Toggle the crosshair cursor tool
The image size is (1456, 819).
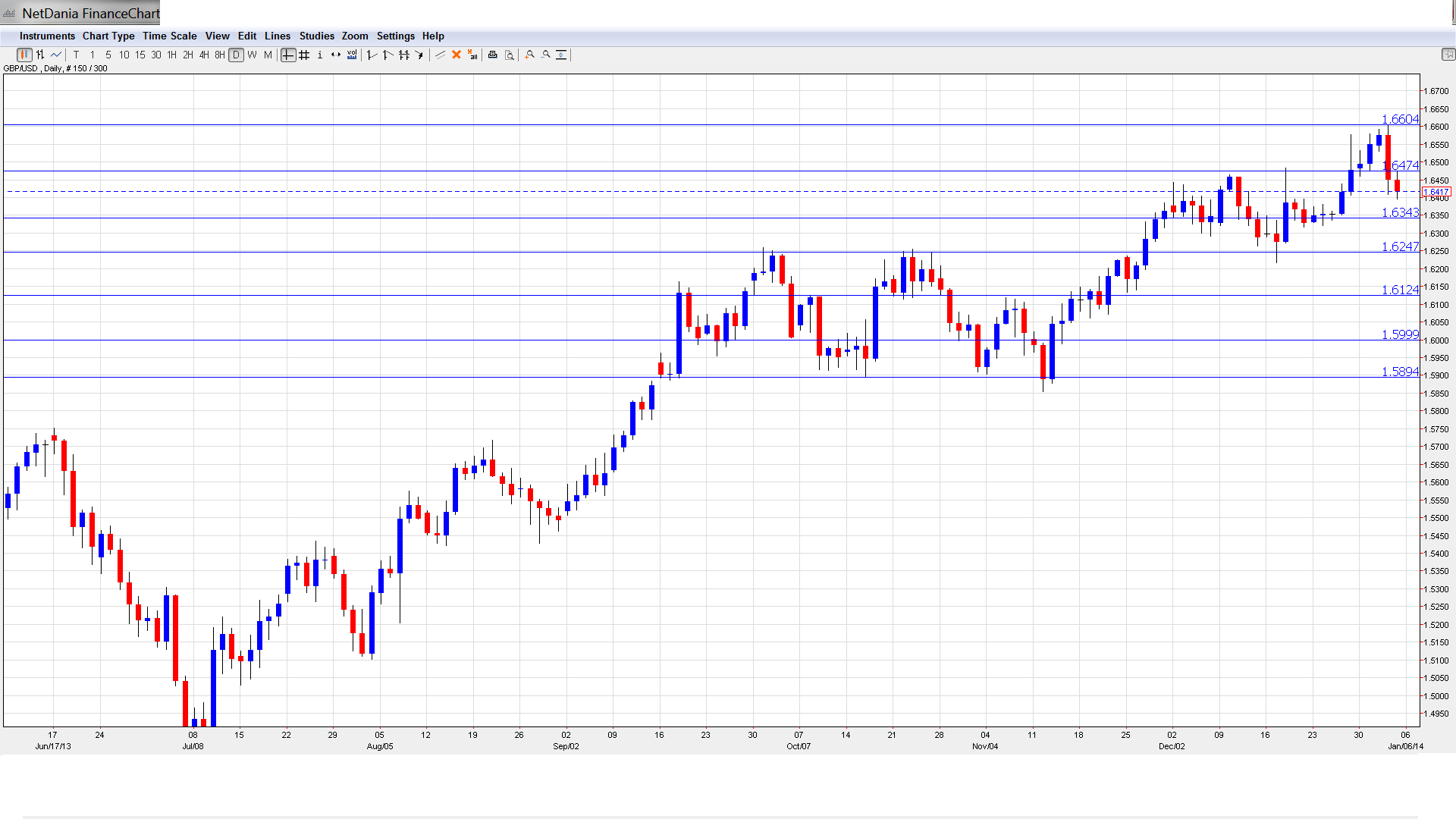click(x=288, y=55)
